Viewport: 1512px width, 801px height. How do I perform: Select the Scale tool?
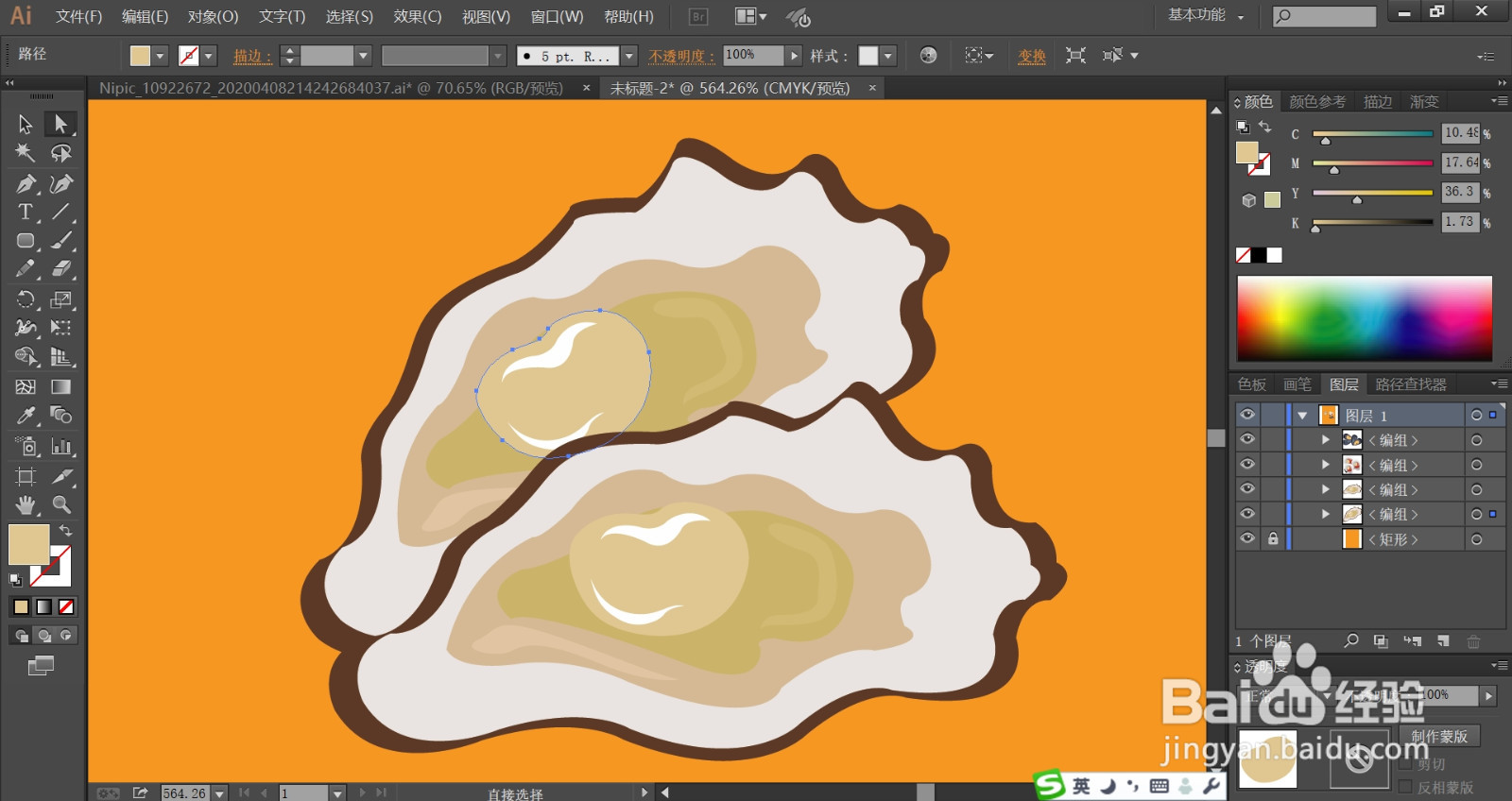(x=61, y=299)
